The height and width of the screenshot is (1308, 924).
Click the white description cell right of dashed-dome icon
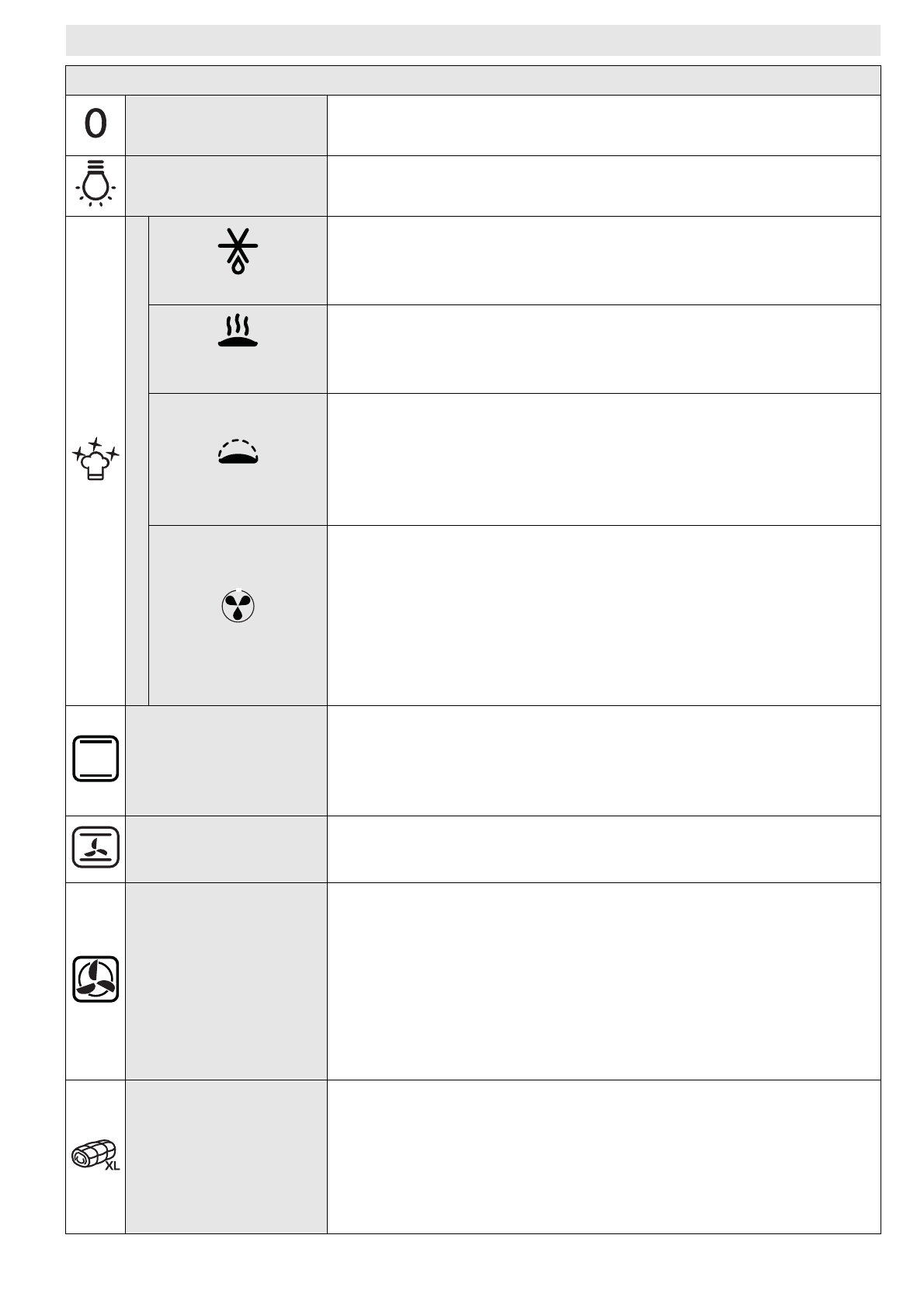click(x=603, y=459)
